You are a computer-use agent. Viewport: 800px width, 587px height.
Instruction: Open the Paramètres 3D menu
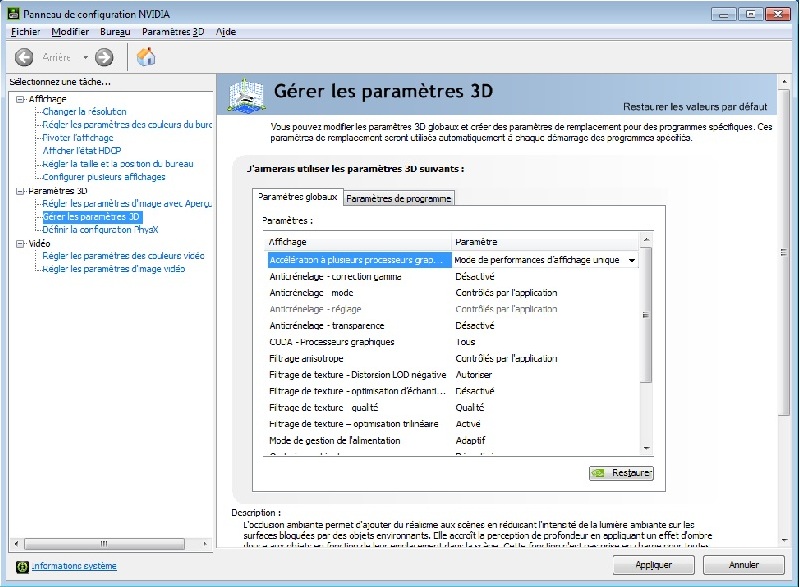click(x=173, y=32)
